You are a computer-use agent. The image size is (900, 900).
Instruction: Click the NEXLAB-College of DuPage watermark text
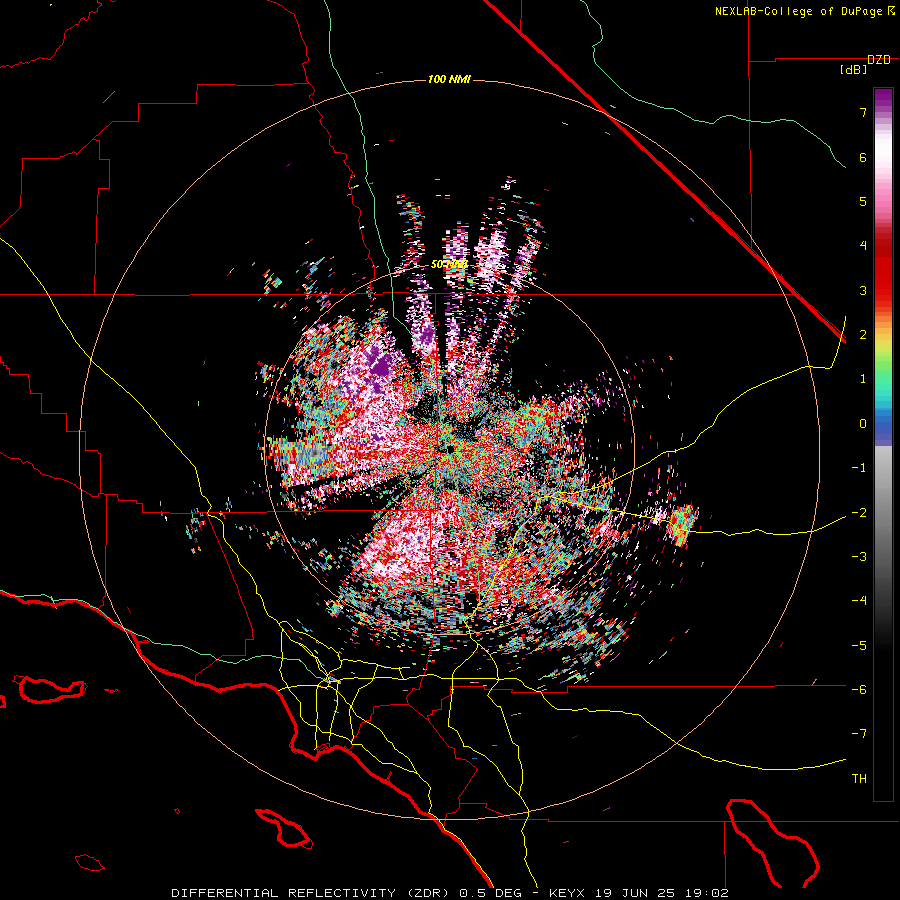[798, 11]
